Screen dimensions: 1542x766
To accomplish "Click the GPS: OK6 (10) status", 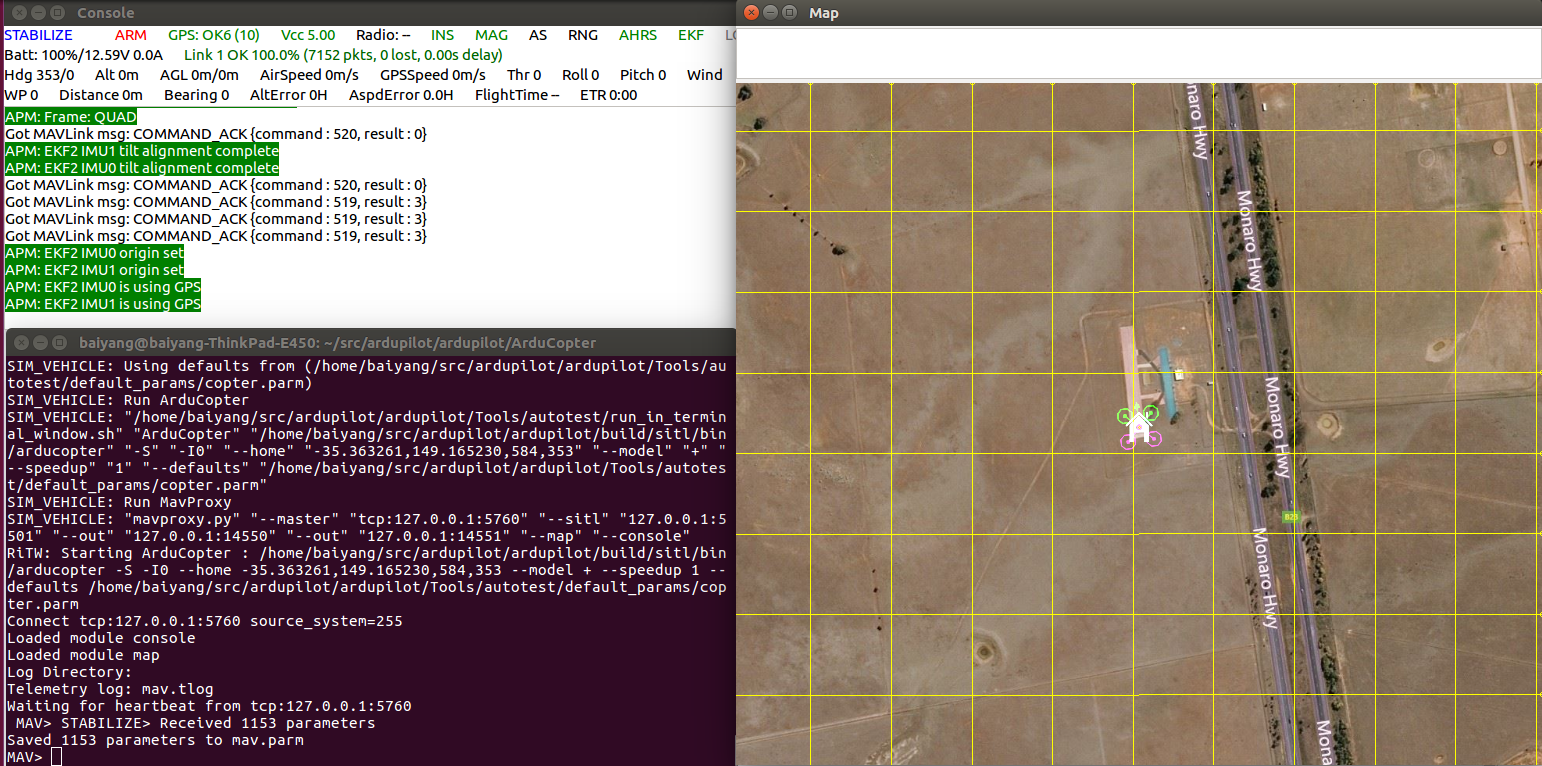I will [x=214, y=35].
